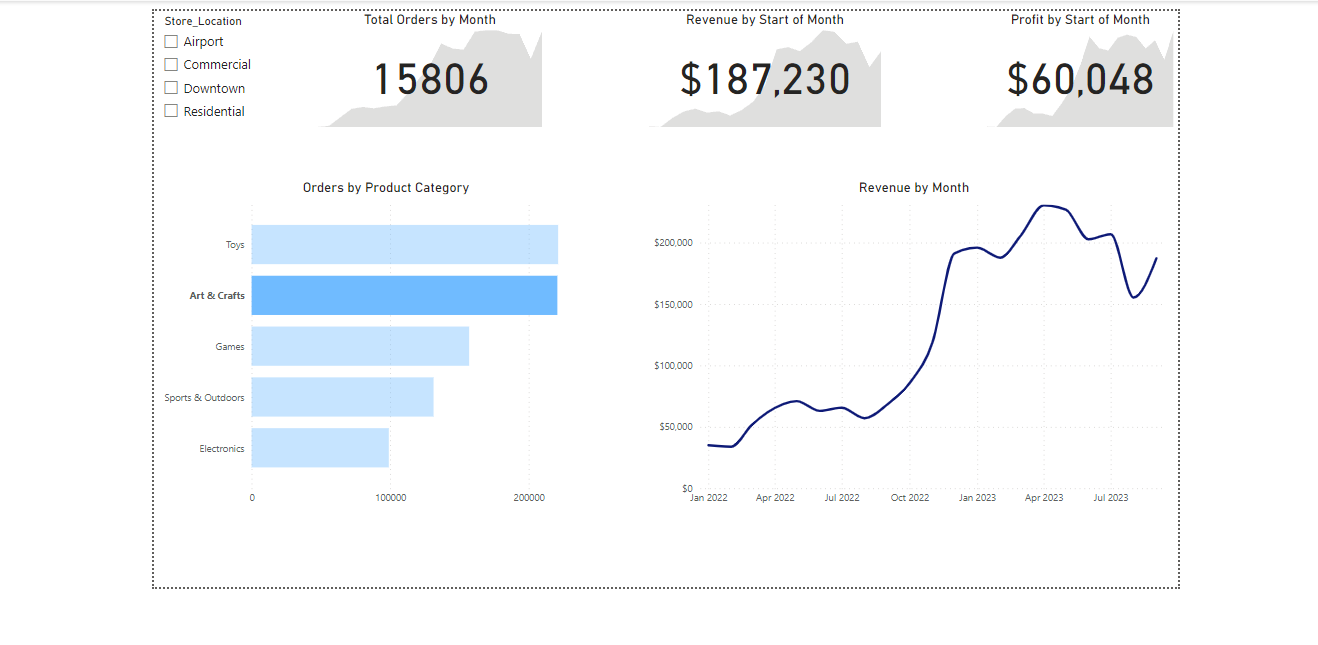Click the $200,000 axis label

(671, 242)
